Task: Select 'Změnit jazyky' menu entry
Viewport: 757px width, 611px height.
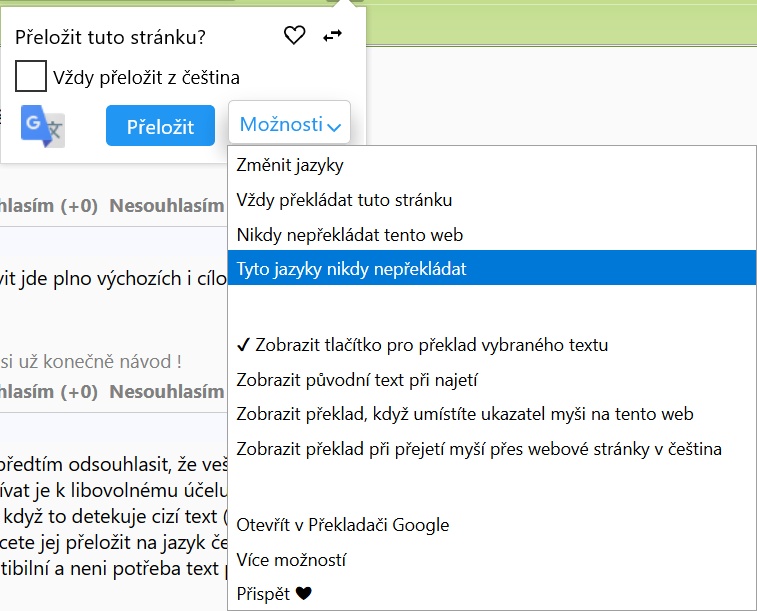Action: [x=290, y=165]
